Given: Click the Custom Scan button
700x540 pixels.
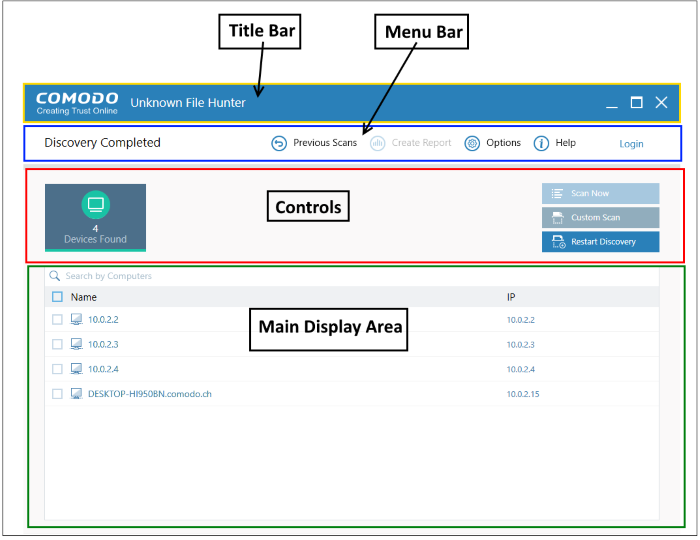Looking at the screenshot, I should tap(600, 217).
